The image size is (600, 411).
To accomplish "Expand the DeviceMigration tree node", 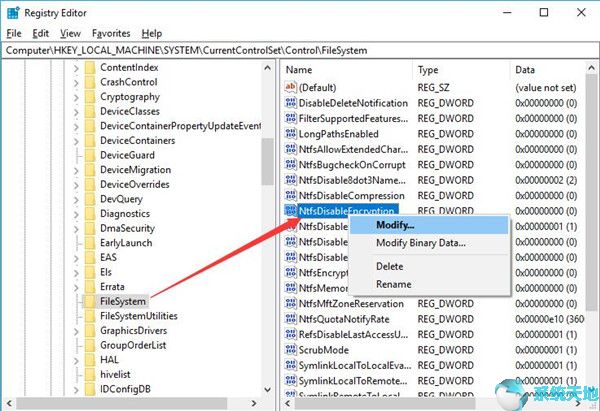I will pos(76,170).
